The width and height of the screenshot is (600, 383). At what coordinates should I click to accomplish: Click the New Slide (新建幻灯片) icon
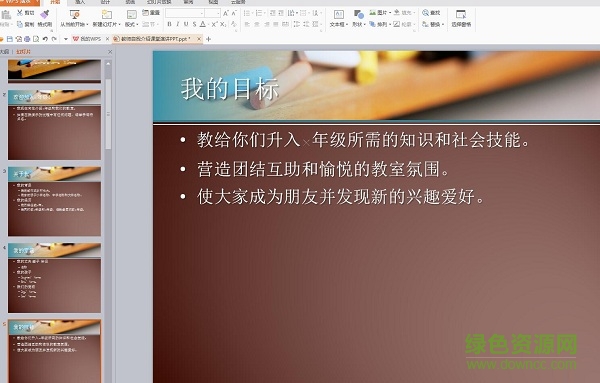107,15
